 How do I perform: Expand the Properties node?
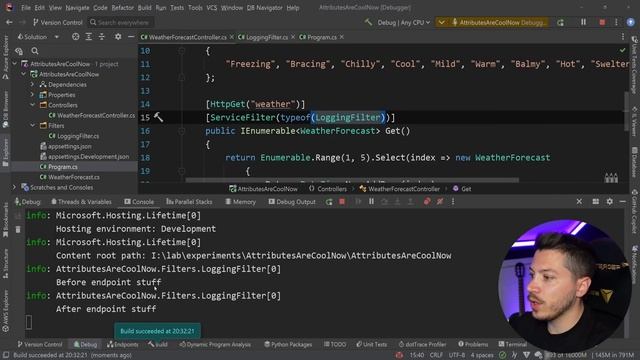pyautogui.click(x=33, y=95)
